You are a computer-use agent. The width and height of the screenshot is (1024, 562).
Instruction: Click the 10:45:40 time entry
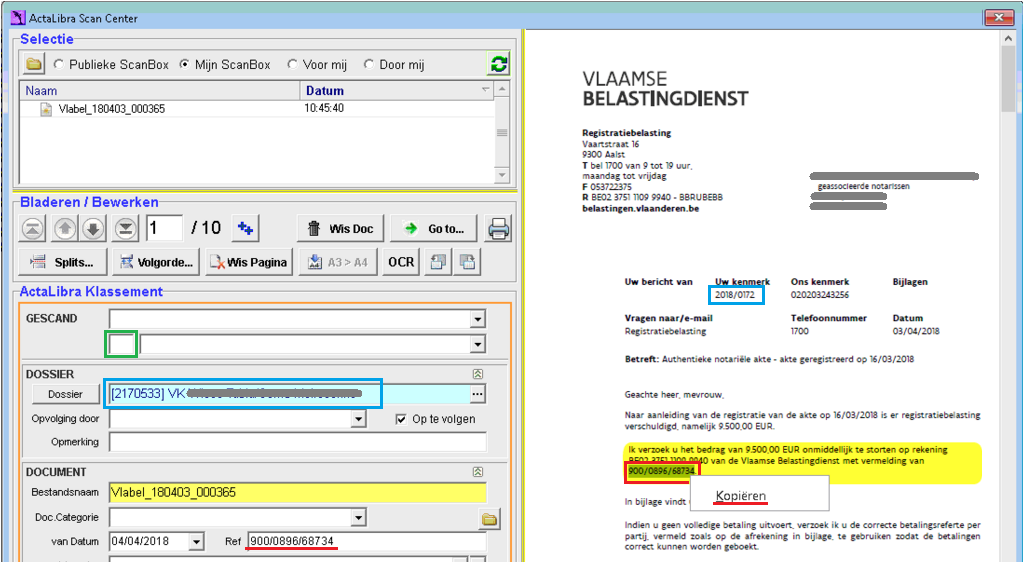324,108
